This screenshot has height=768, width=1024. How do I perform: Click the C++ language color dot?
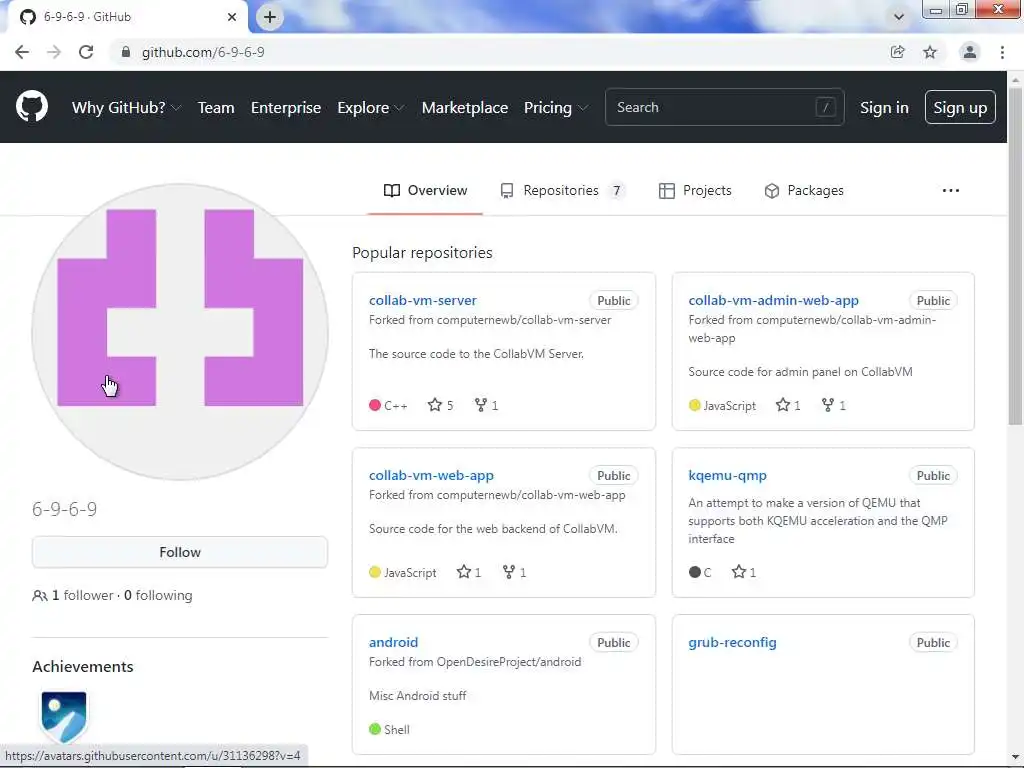(375, 405)
